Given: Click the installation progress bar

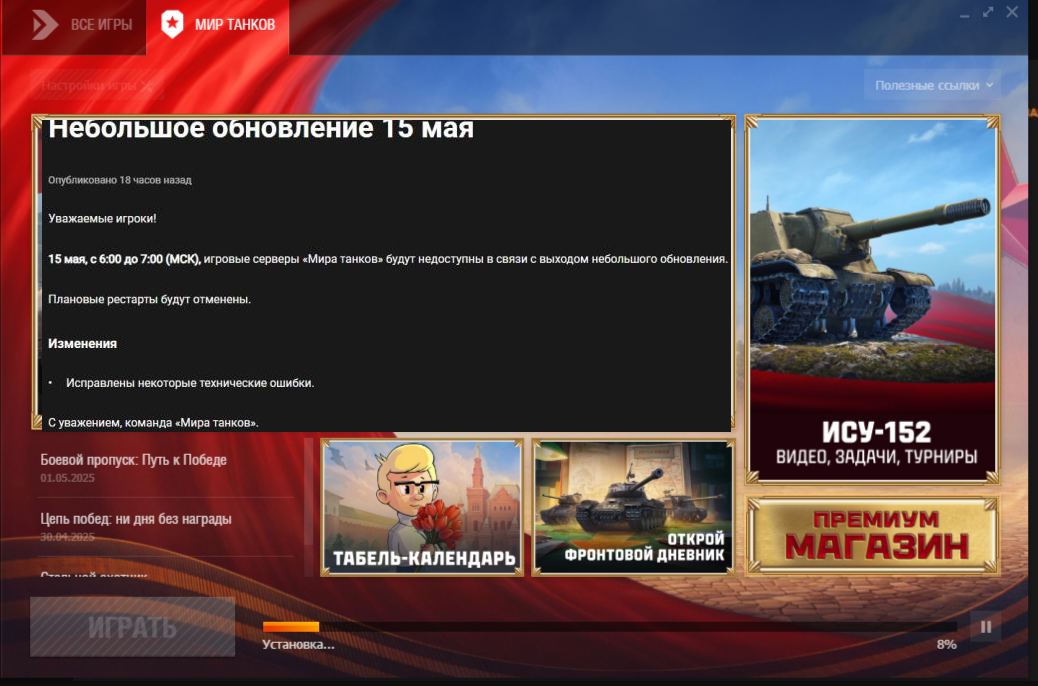Looking at the screenshot, I should point(609,626).
